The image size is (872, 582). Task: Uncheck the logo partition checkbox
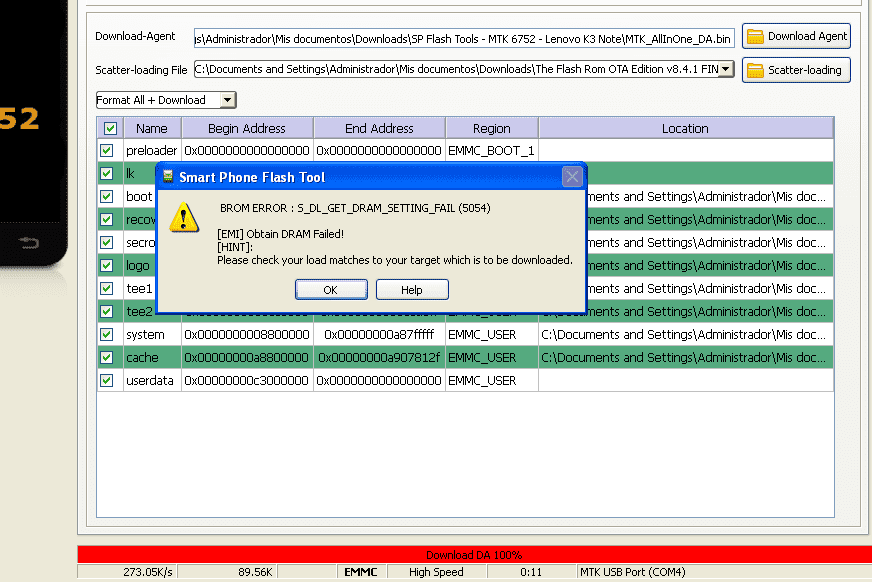pos(107,266)
